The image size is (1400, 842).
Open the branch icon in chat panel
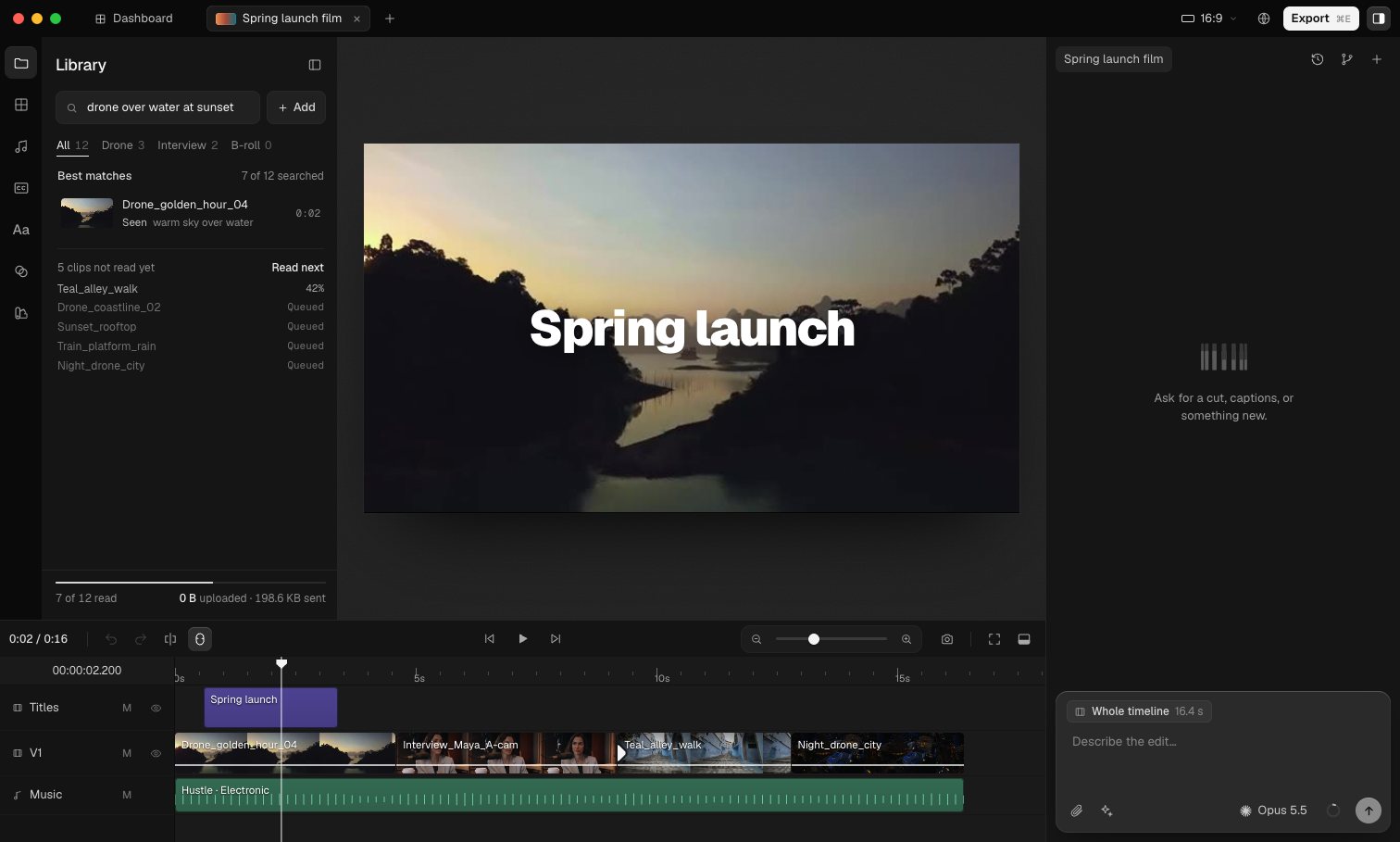point(1347,59)
